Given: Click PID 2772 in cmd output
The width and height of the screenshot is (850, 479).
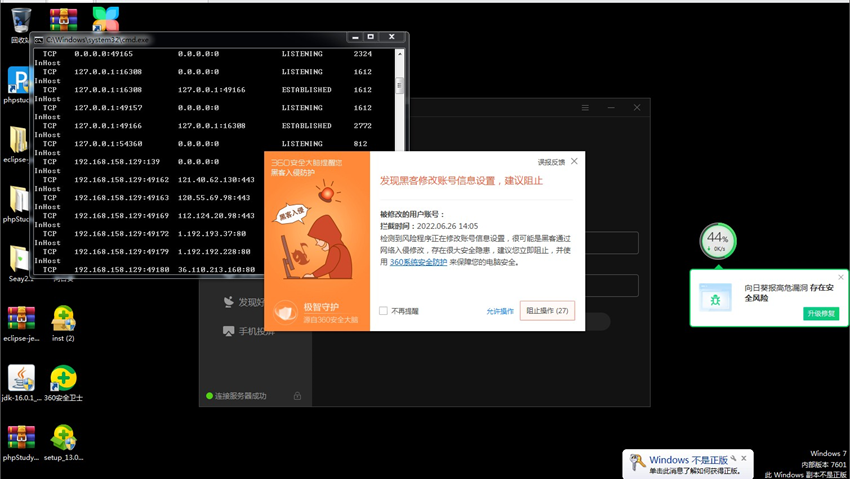Looking at the screenshot, I should [x=363, y=126].
